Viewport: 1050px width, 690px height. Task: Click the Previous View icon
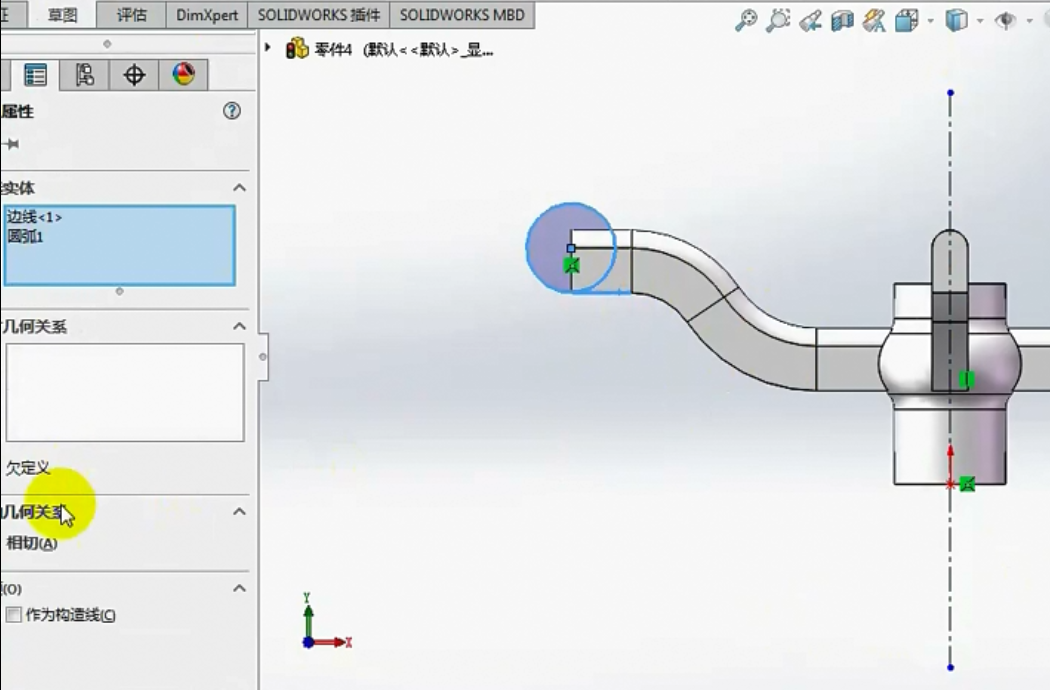[811, 20]
